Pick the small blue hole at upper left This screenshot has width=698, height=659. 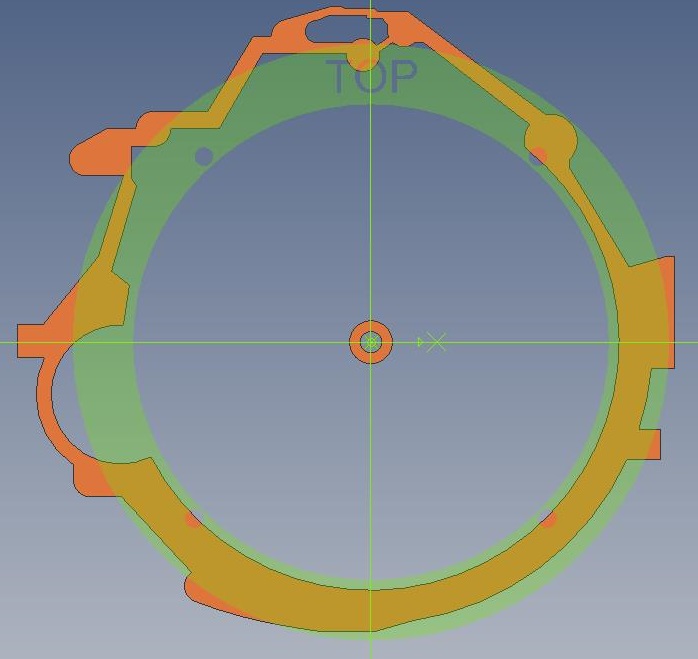(x=204, y=157)
